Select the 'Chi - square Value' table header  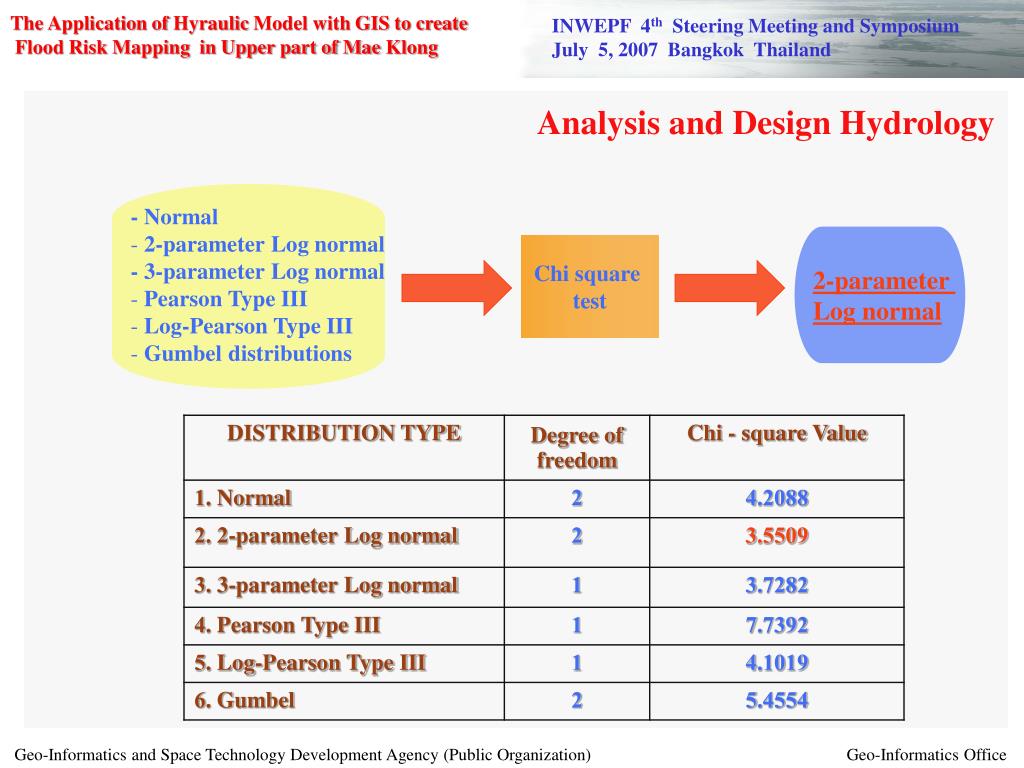(777, 434)
